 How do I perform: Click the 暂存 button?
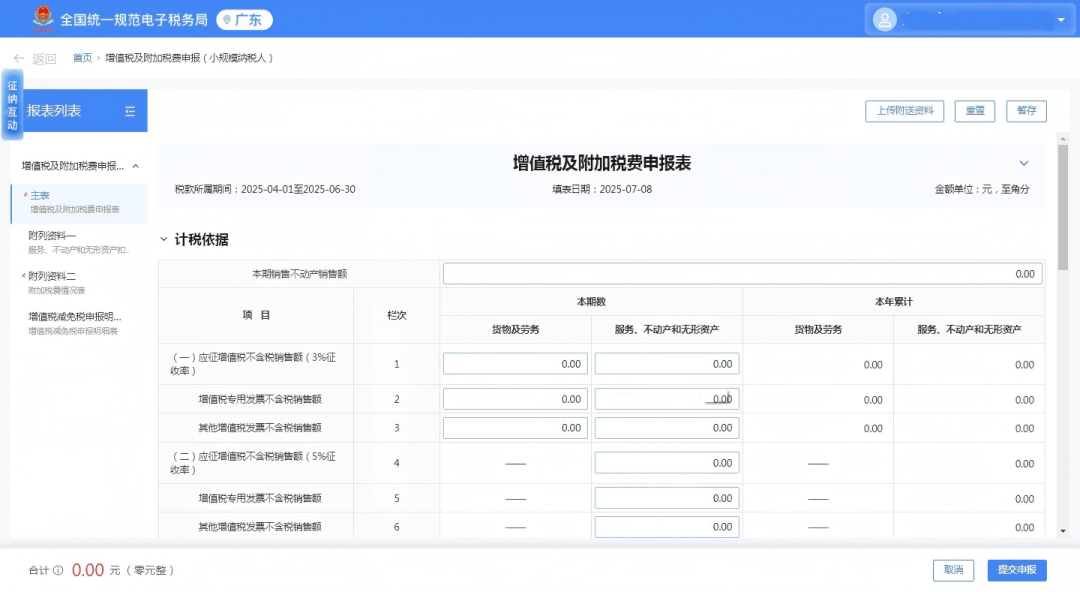(x=1026, y=111)
